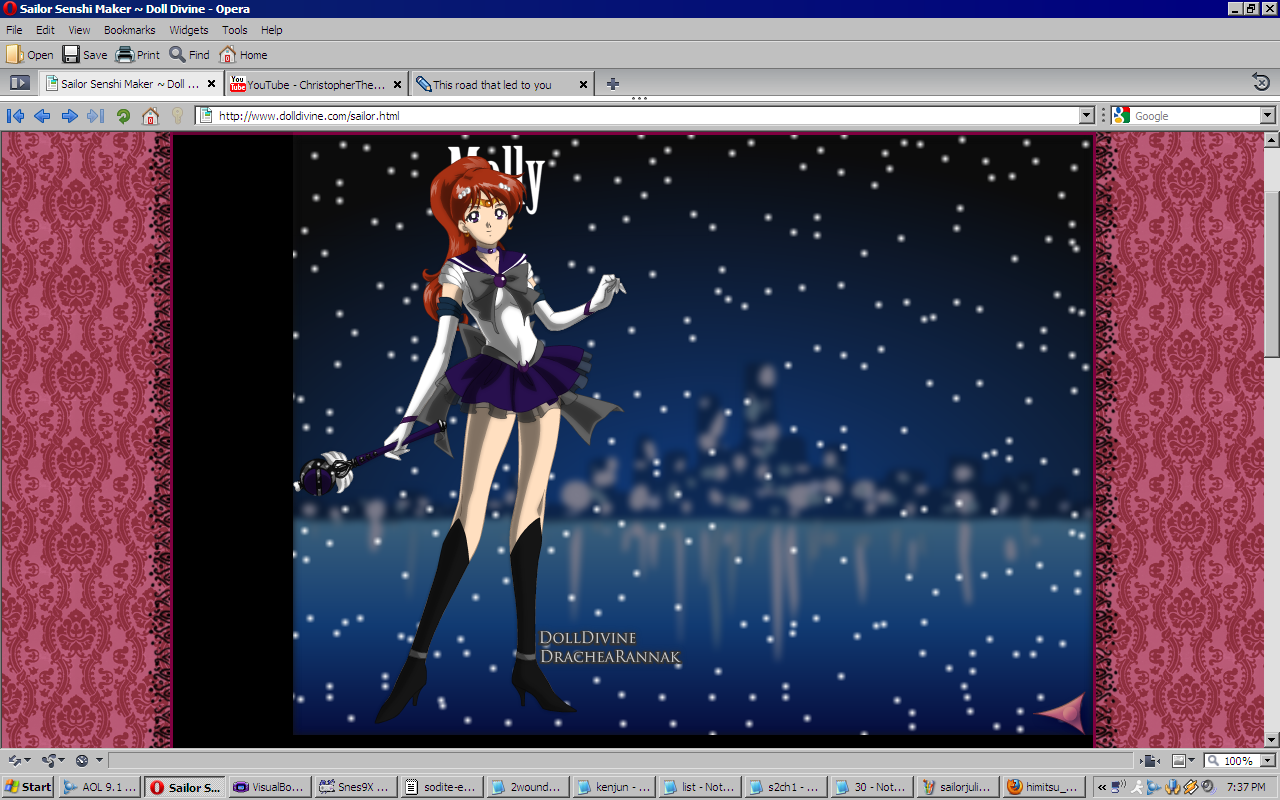
Task: Click the blue Forward arrow
Action: click(69, 116)
